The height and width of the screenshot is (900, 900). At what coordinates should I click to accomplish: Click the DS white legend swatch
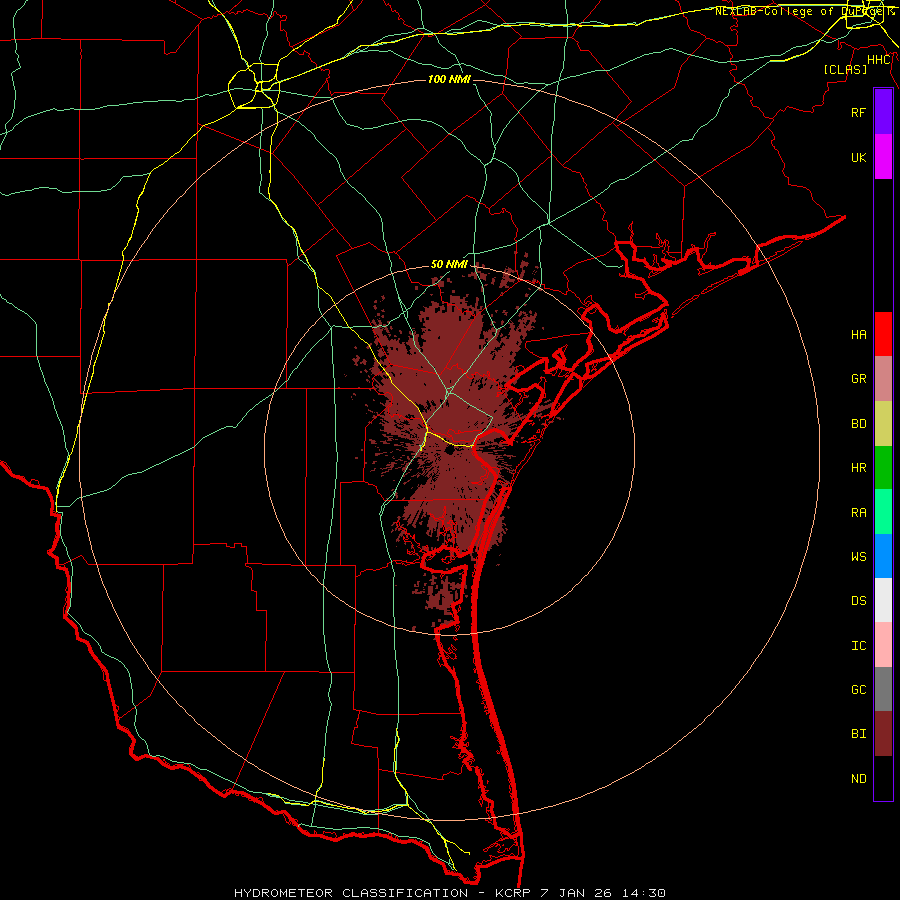tap(883, 600)
